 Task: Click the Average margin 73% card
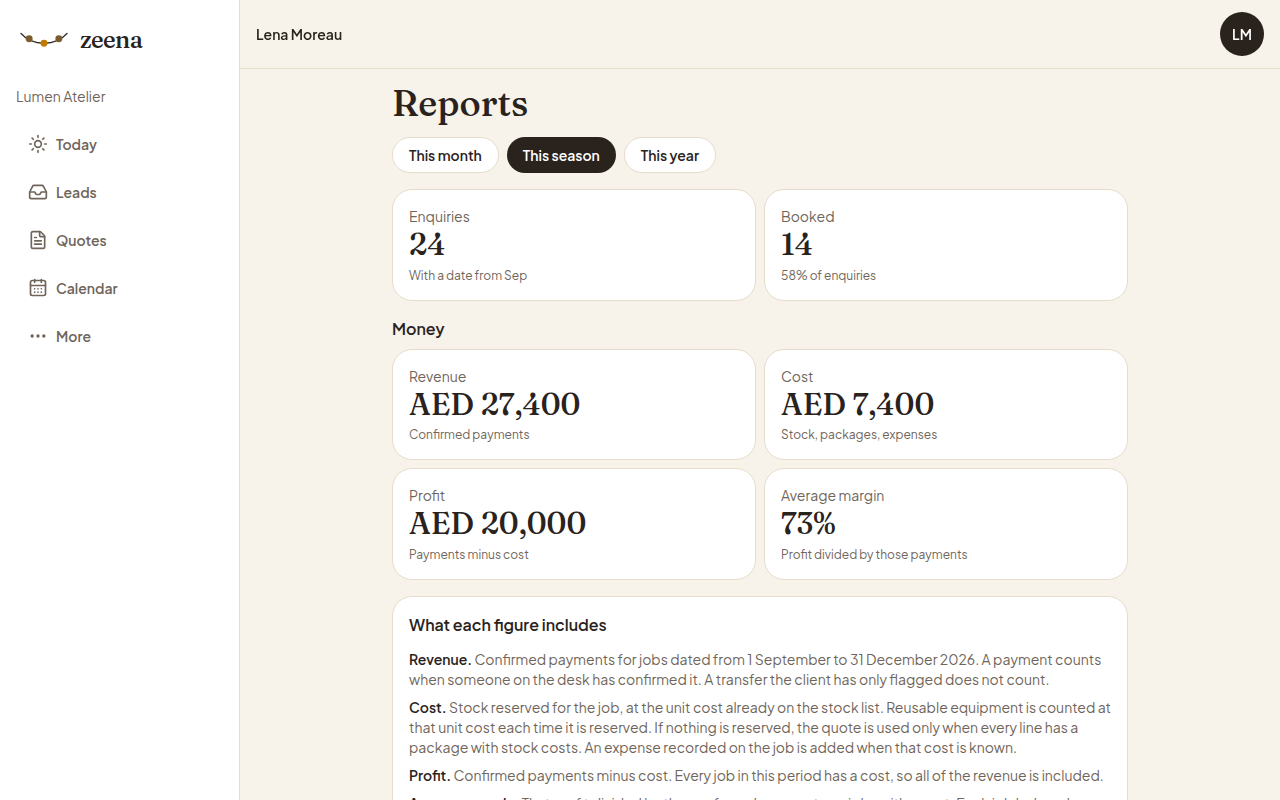(x=946, y=524)
